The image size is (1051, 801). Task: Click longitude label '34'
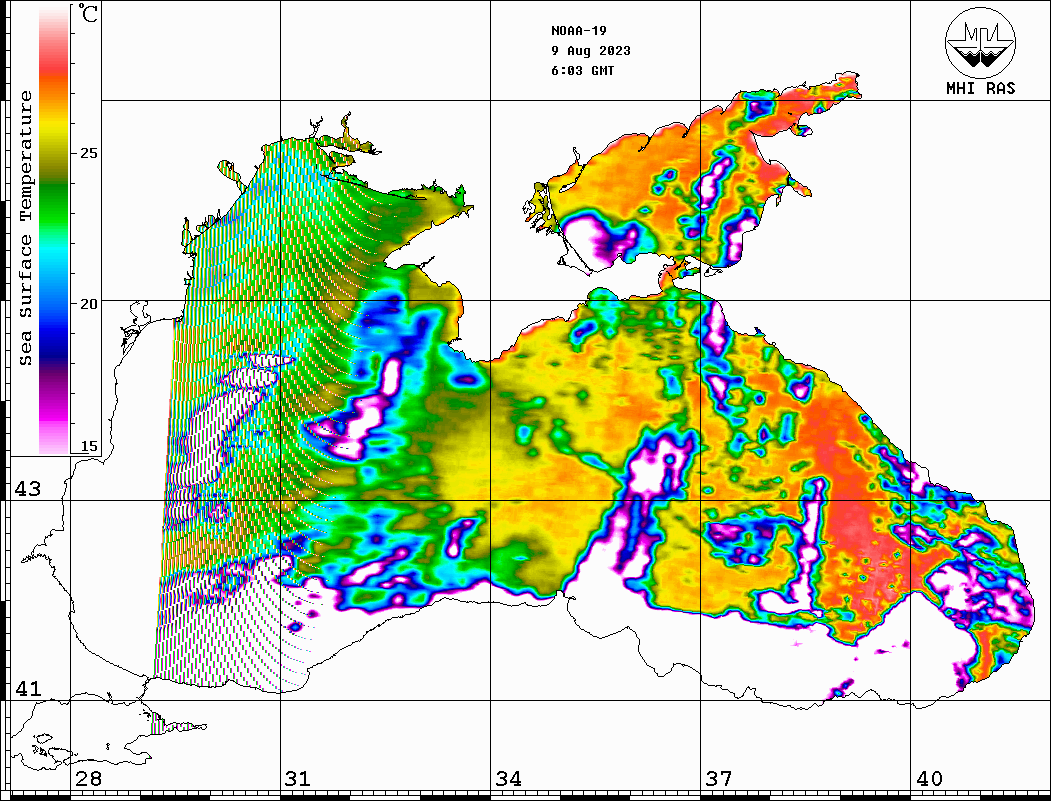coord(509,778)
